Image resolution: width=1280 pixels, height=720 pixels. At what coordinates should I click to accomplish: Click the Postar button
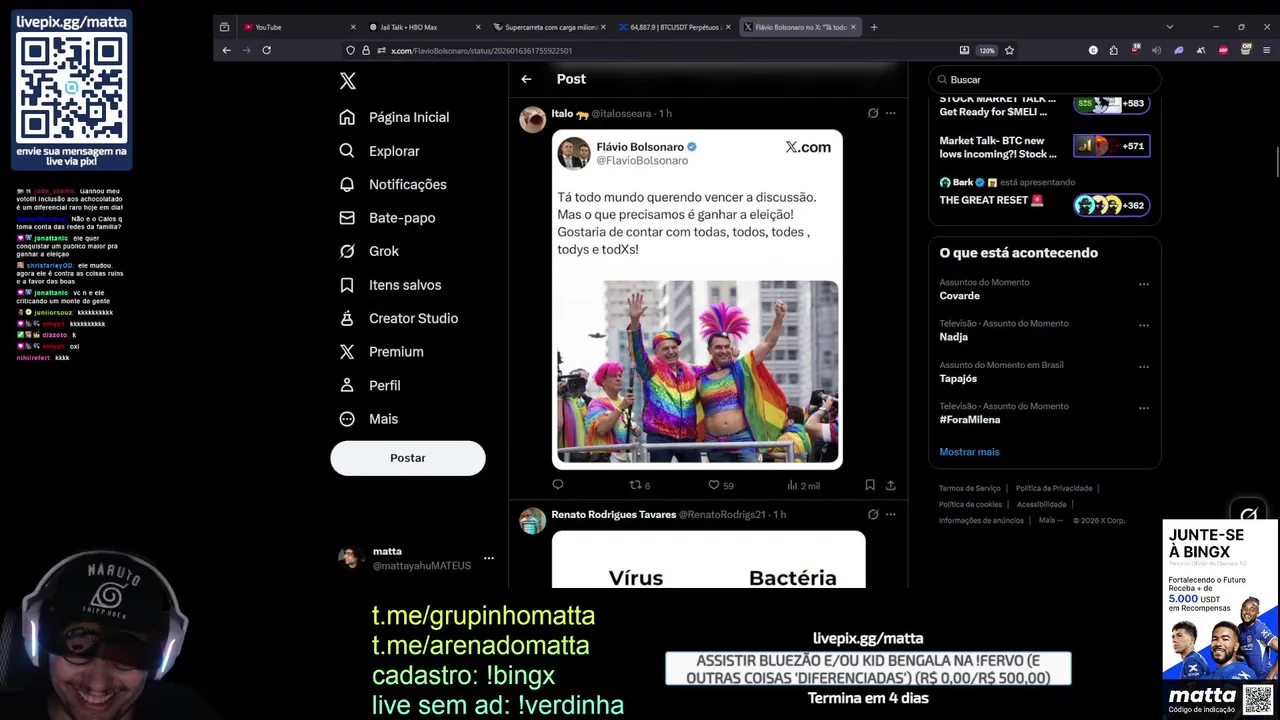408,458
